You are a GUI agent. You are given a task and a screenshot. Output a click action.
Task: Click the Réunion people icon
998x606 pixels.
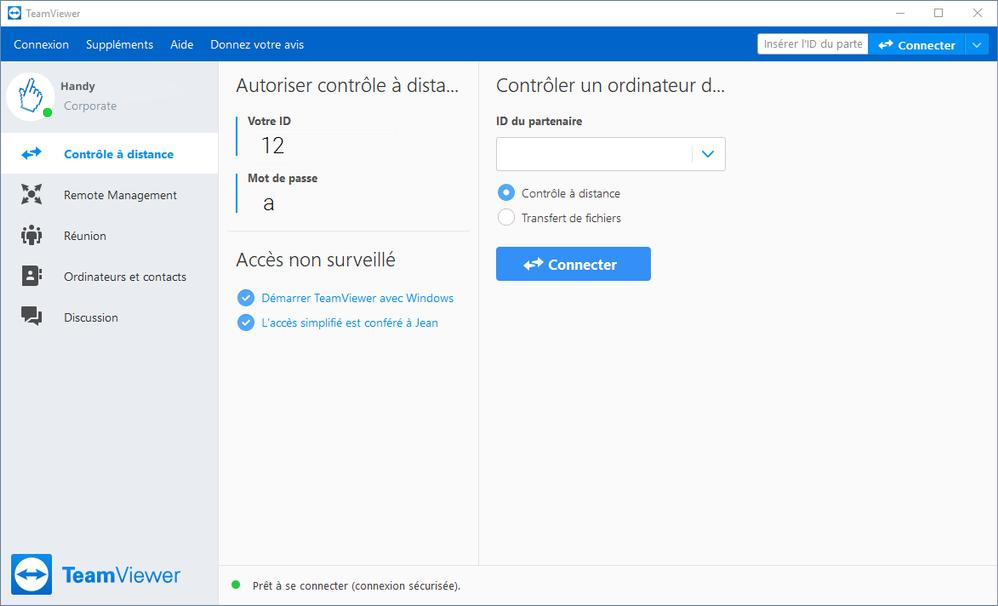click(32, 236)
